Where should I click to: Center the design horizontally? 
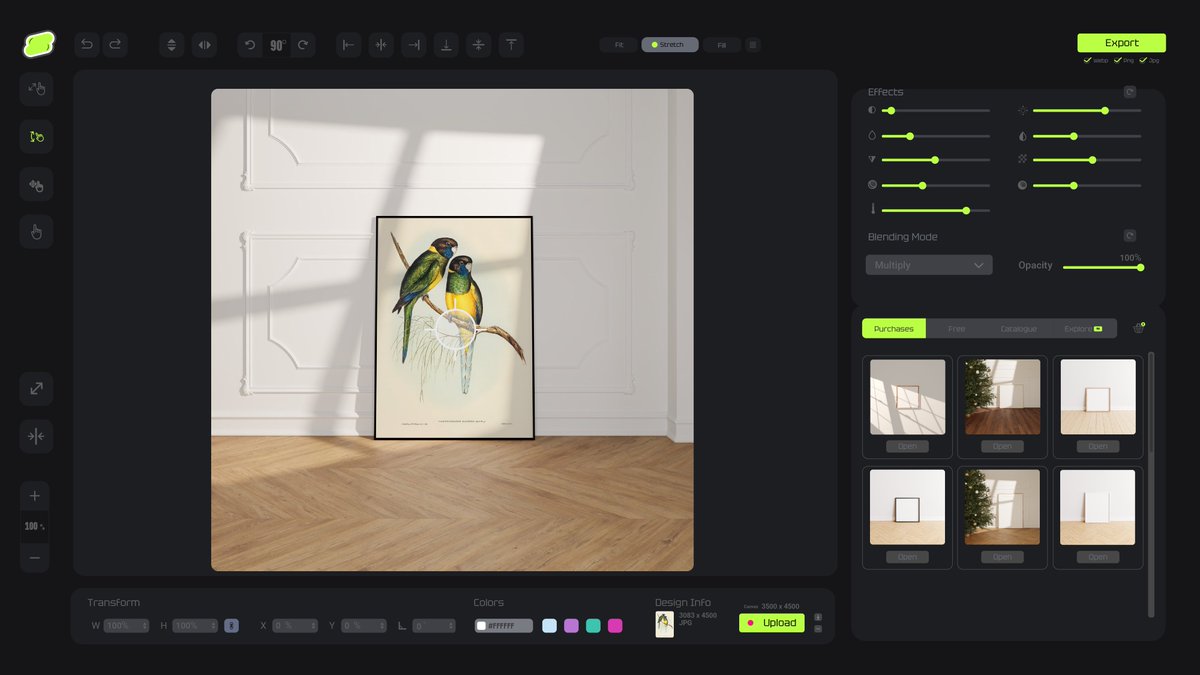pyautogui.click(x=381, y=45)
